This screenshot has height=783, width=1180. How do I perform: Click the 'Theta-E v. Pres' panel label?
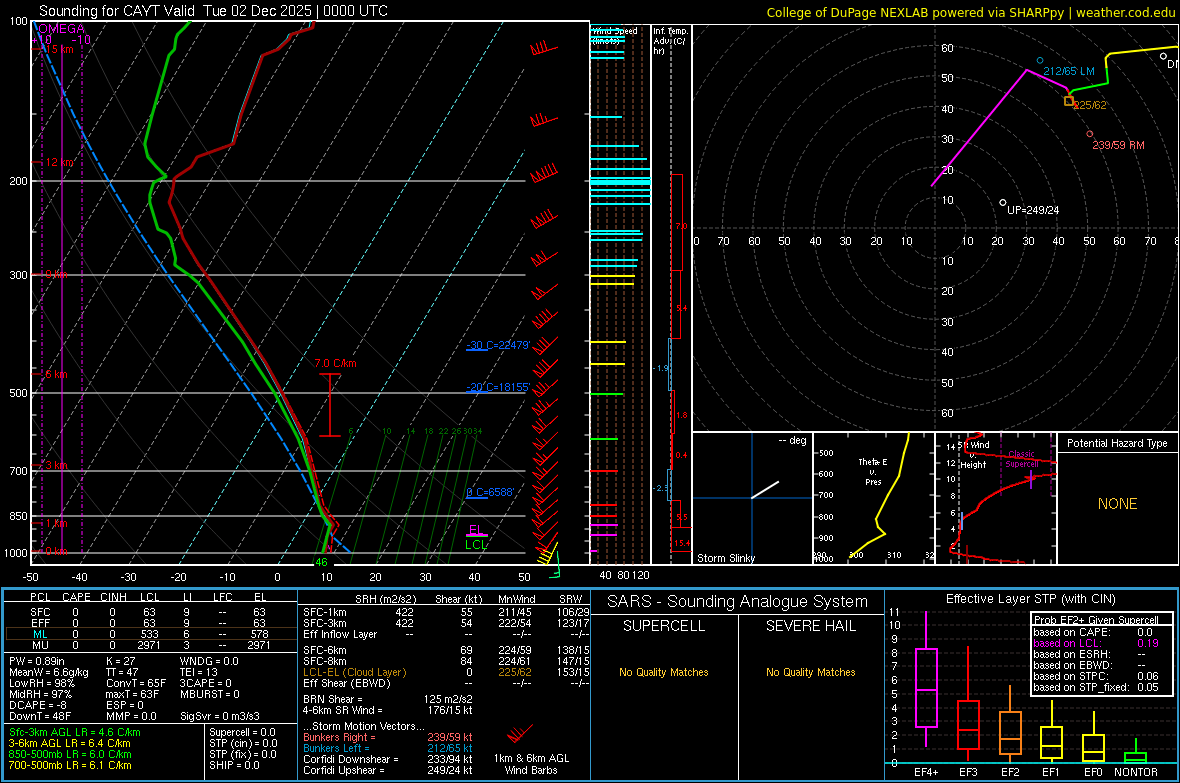pyautogui.click(x=873, y=471)
